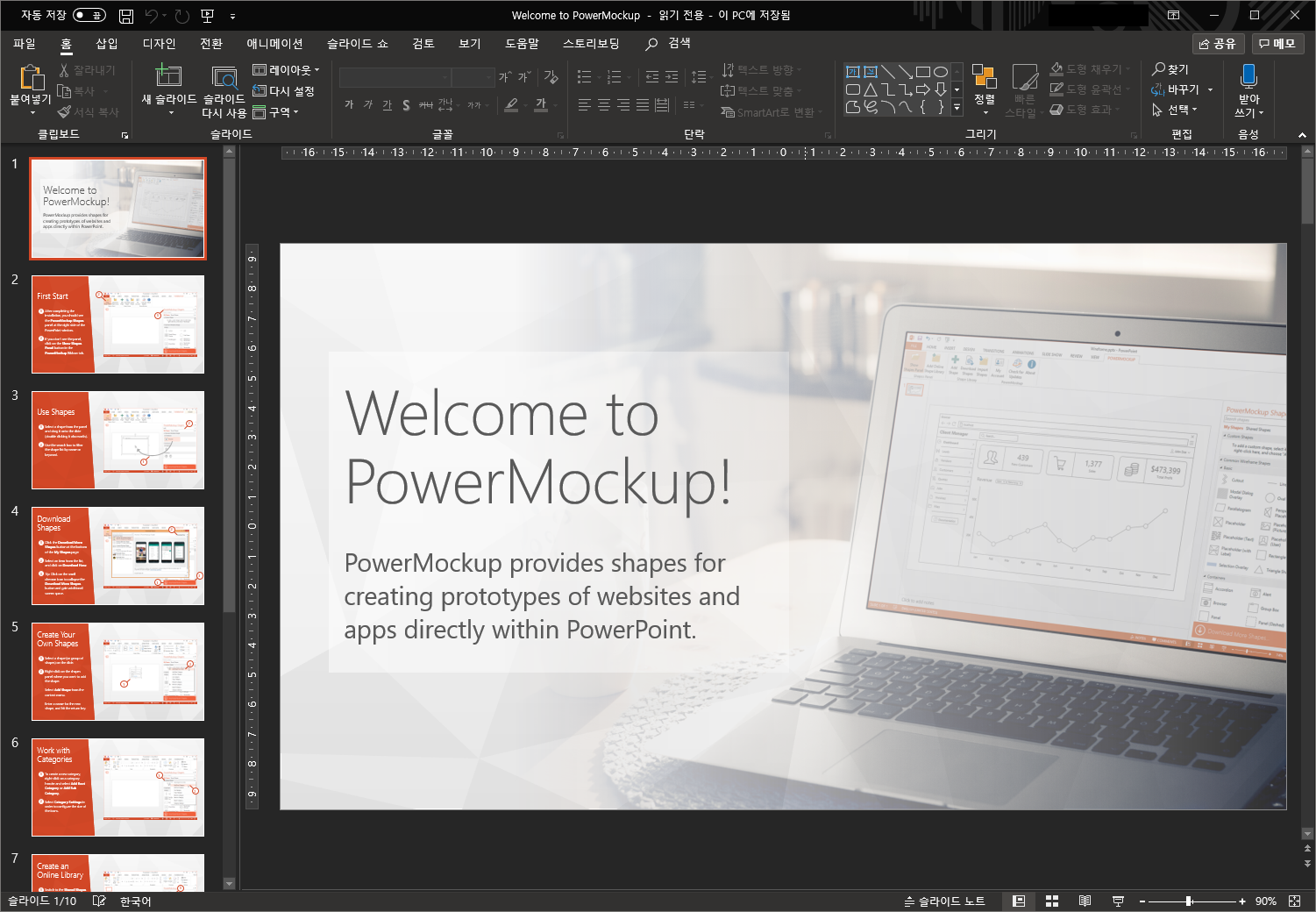Switch to the Insert (삽입) tab
This screenshot has height=912, width=1316.
(107, 43)
